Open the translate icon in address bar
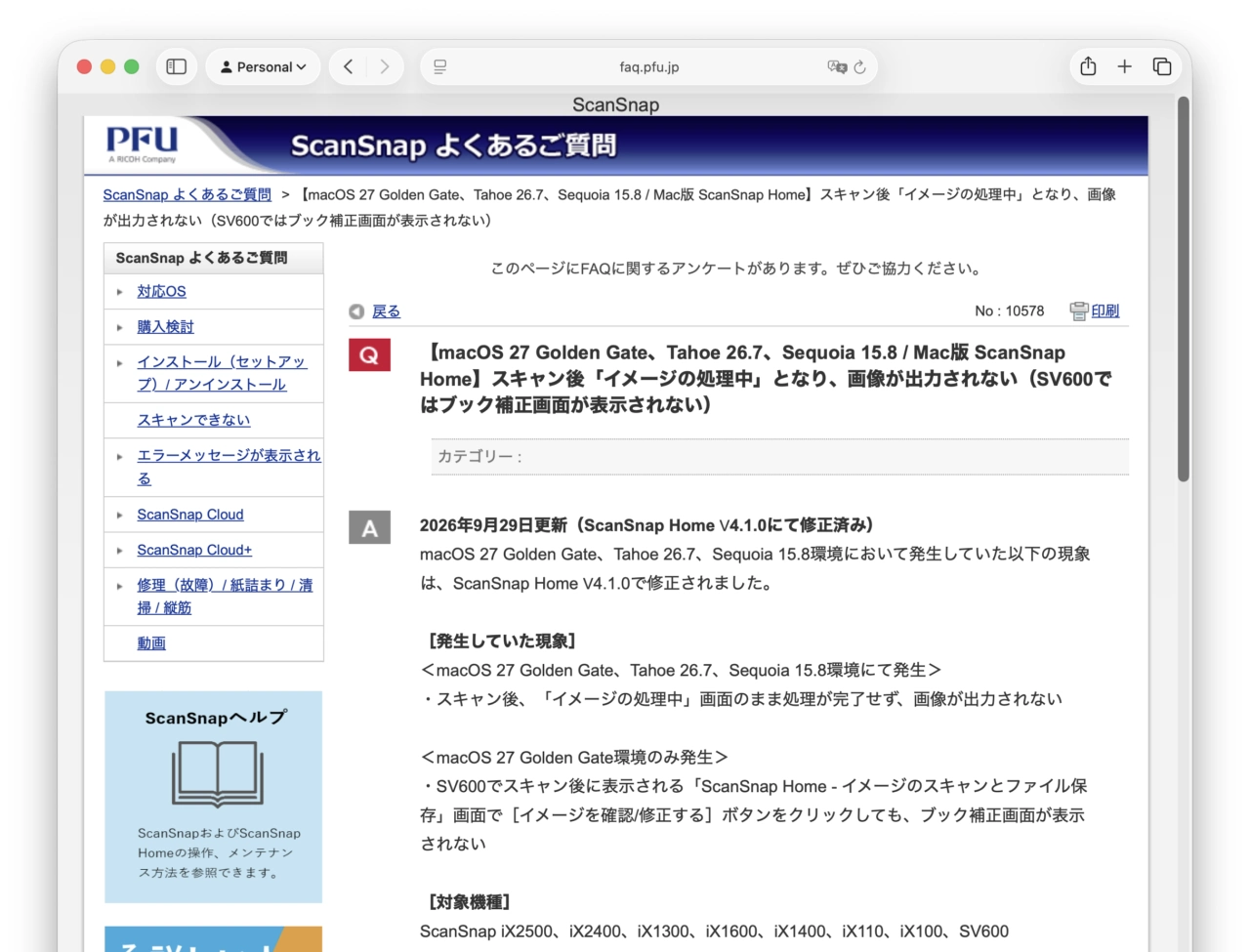1250x952 pixels. click(837, 66)
